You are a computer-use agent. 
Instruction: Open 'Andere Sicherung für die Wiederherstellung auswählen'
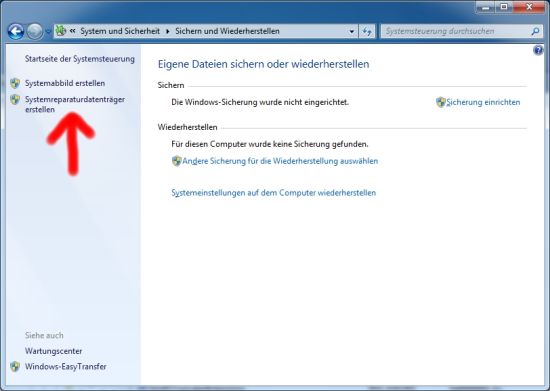(x=280, y=161)
